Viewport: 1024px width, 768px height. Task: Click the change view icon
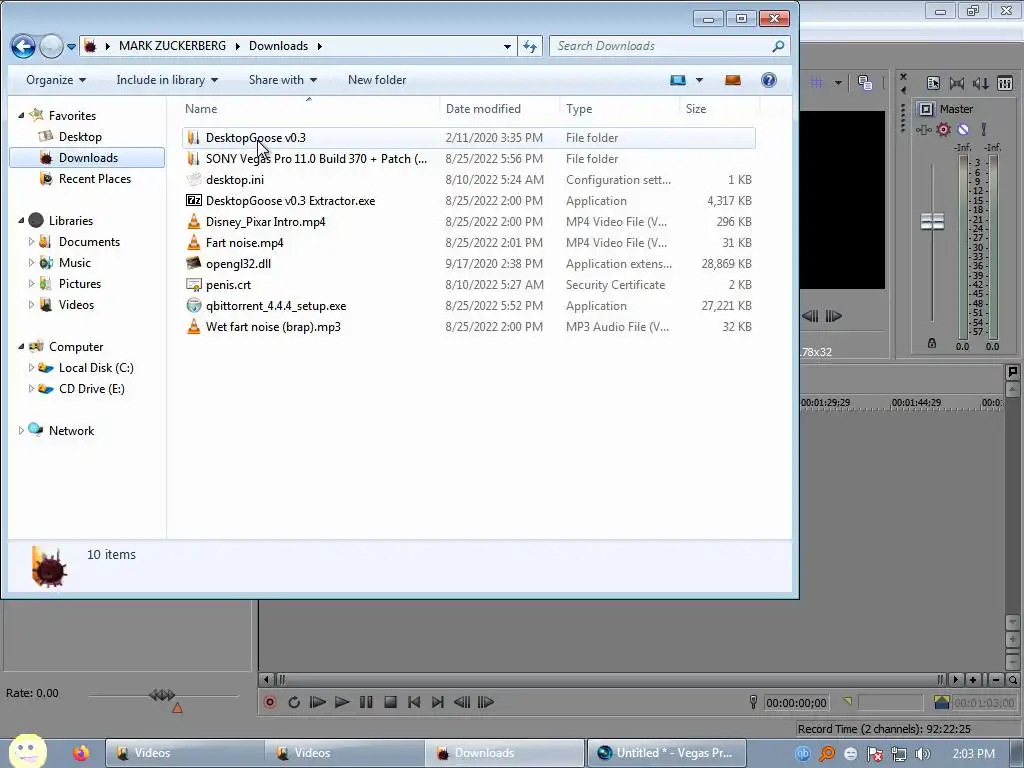pyautogui.click(x=678, y=80)
